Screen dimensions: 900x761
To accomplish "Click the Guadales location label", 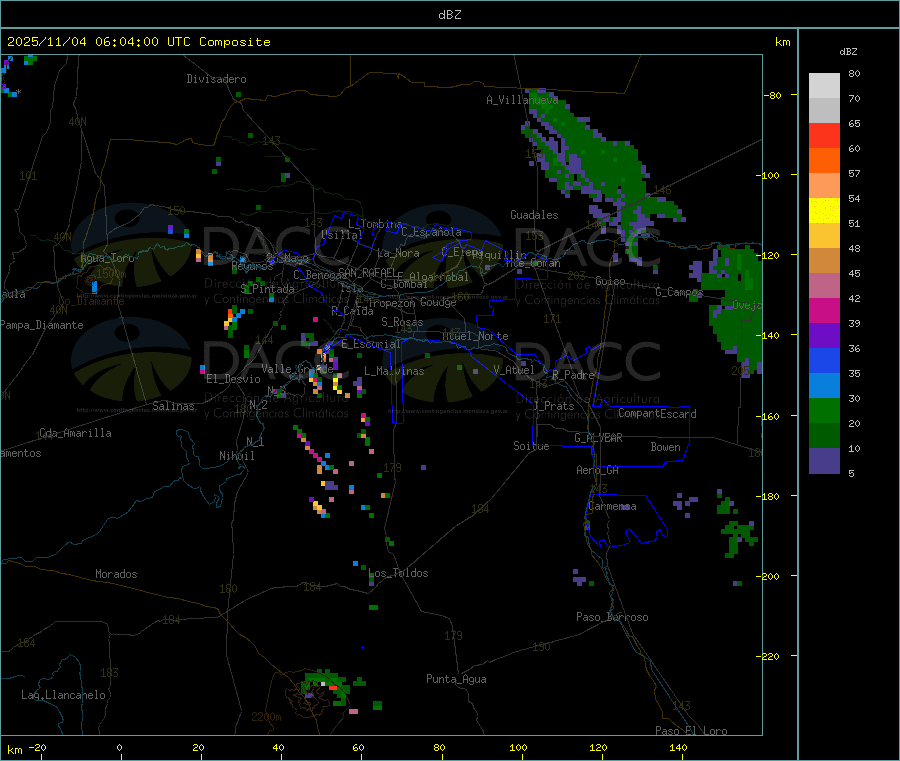I will coord(534,215).
